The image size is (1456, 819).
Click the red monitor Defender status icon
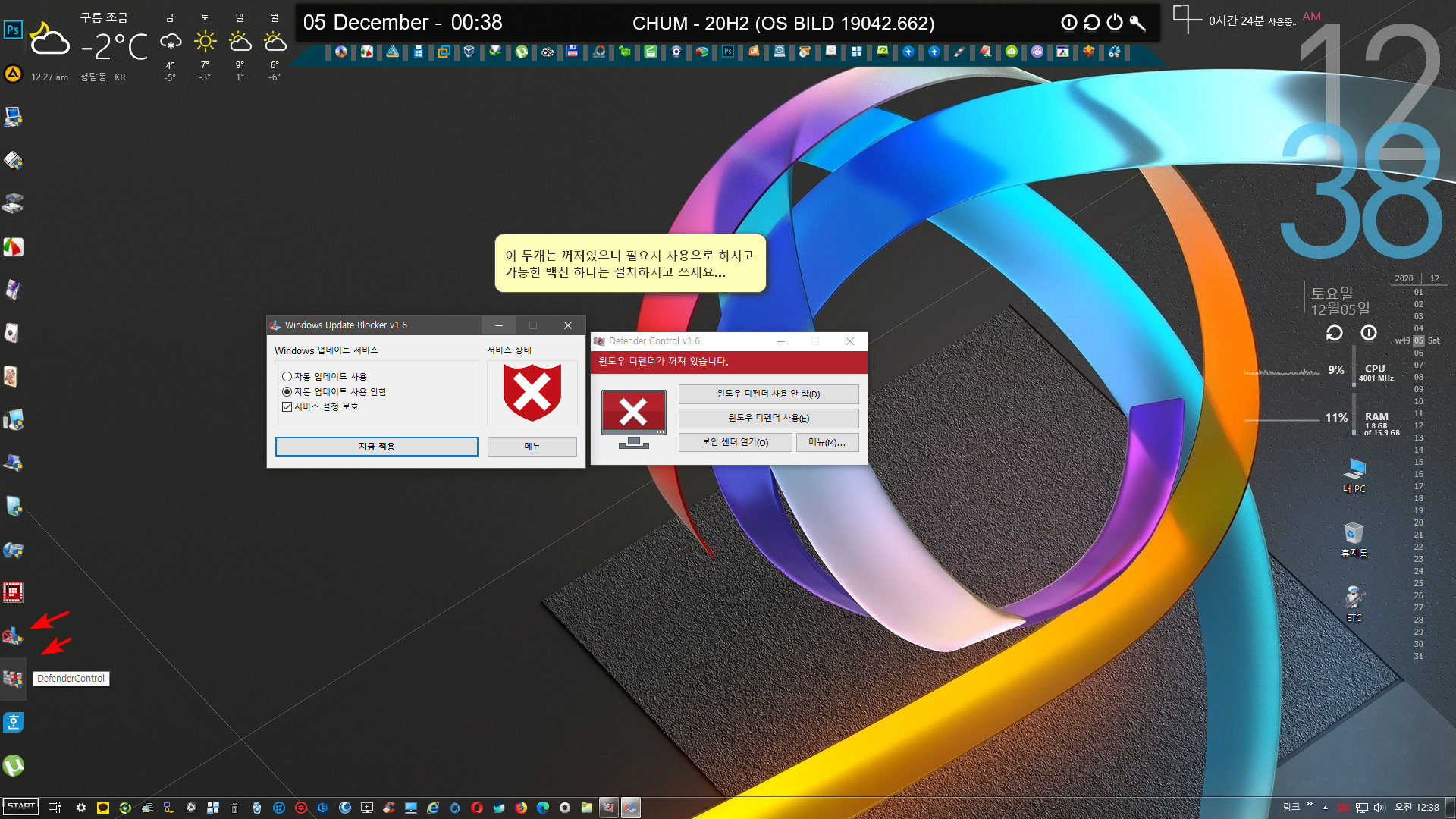click(x=633, y=419)
